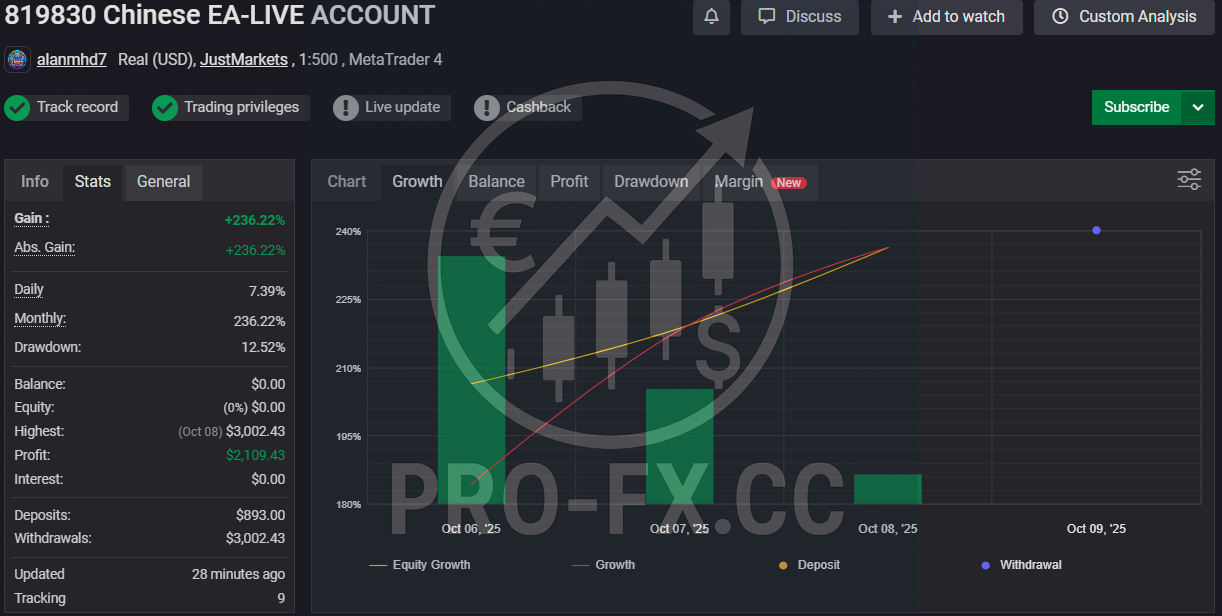The width and height of the screenshot is (1222, 616).
Task: Toggle Deposit legend marker visibility
Action: [x=784, y=565]
